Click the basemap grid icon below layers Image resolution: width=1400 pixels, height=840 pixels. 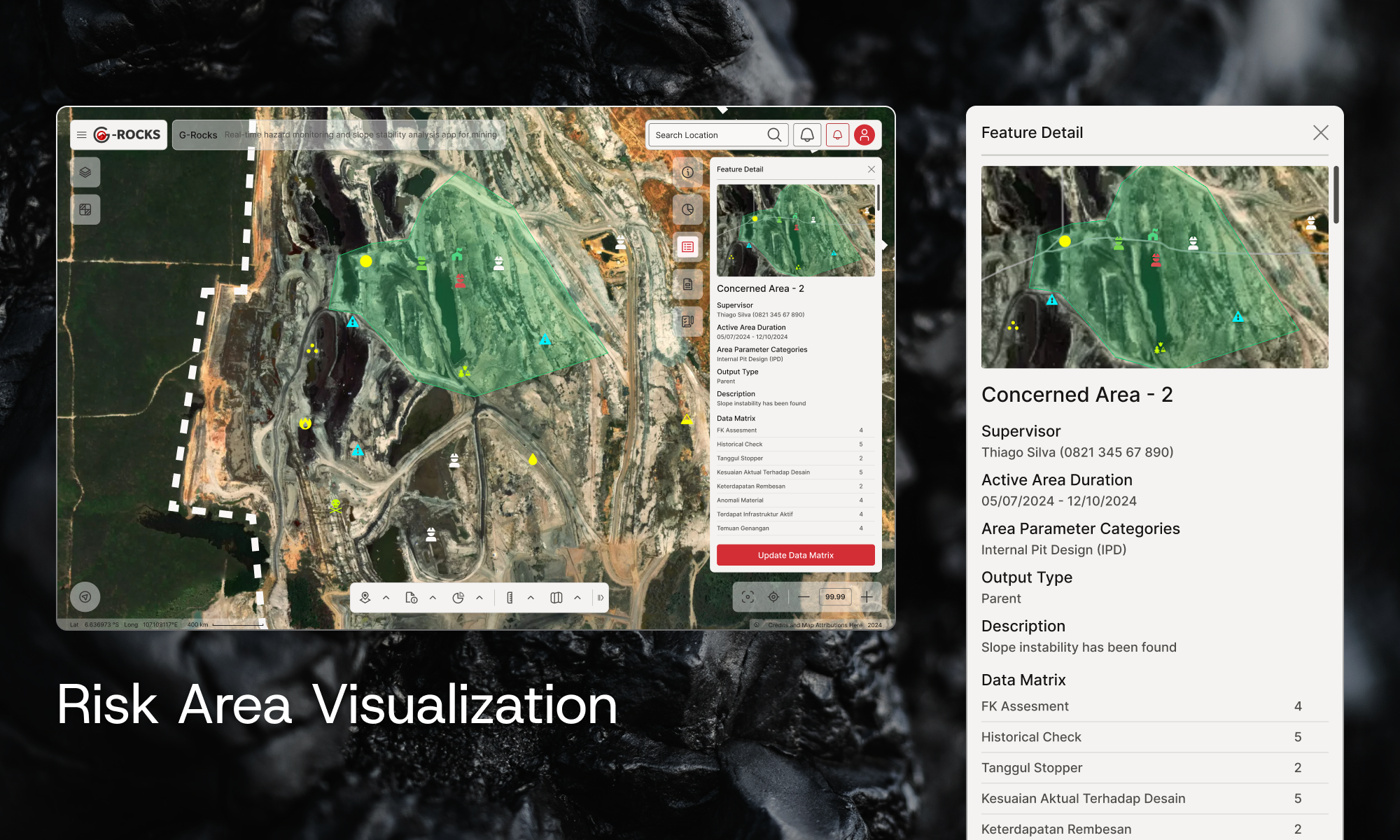pos(85,210)
